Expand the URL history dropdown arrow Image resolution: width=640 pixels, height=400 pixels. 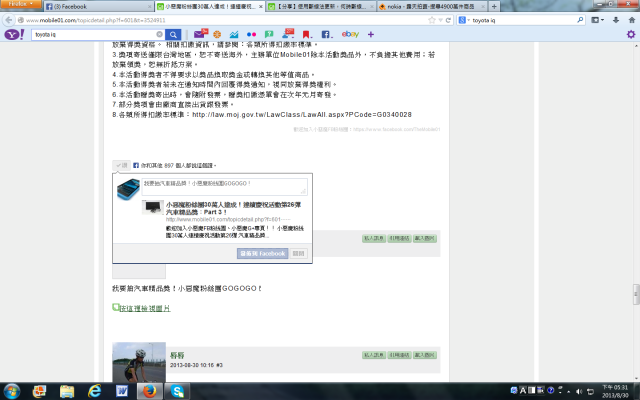point(440,20)
